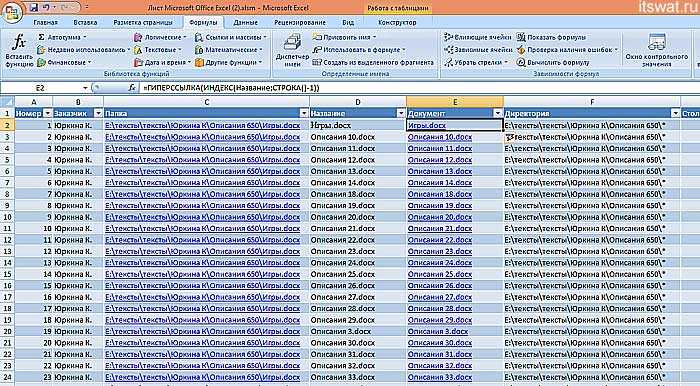Open Автосумма function icon
Viewport: 700px width, 386px height.
(x=42, y=37)
